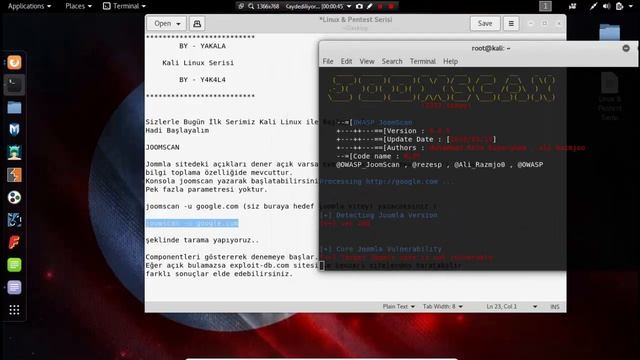This screenshot has width=640, height=360.
Task: Click the recorder camera snapshot icon
Action: click(x=359, y=6)
